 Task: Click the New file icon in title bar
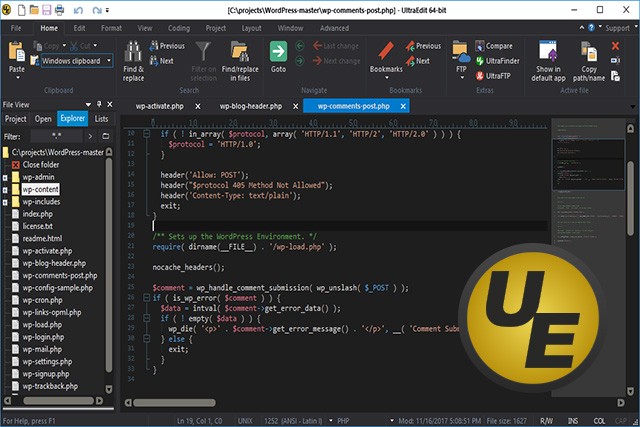pyautogui.click(x=21, y=10)
